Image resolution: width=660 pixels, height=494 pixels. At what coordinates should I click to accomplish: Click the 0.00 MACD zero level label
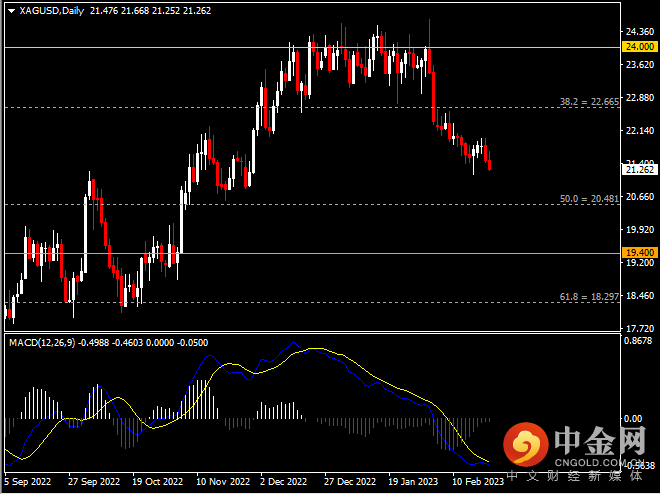(x=631, y=418)
